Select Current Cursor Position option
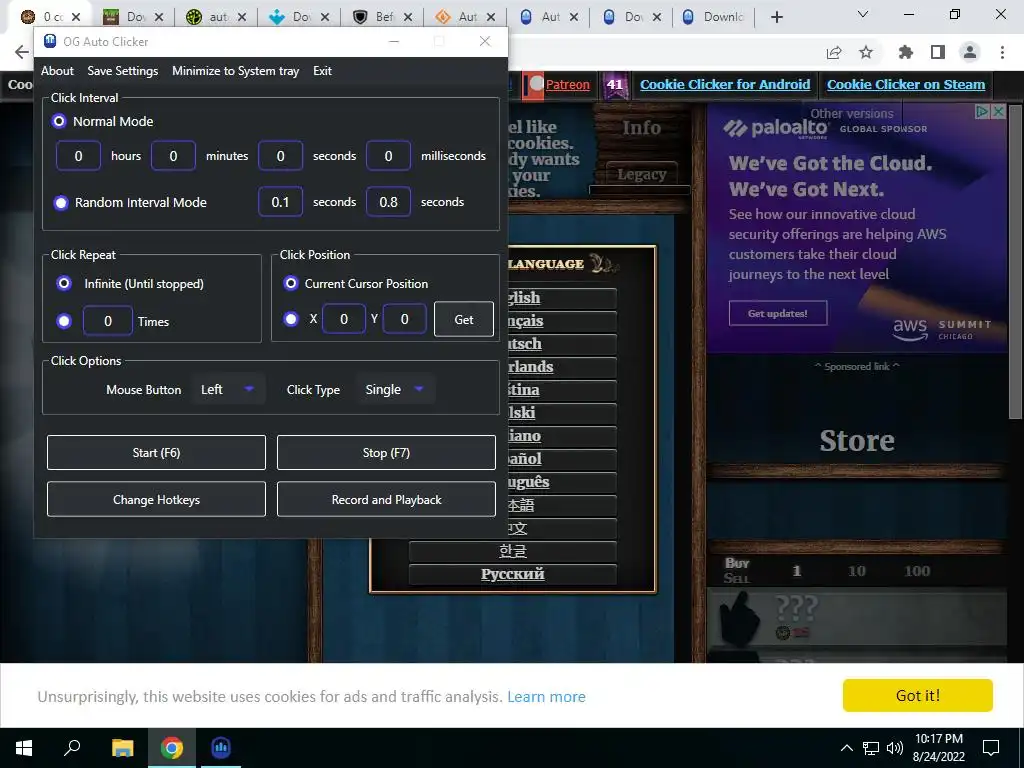1024x768 pixels. coord(291,283)
